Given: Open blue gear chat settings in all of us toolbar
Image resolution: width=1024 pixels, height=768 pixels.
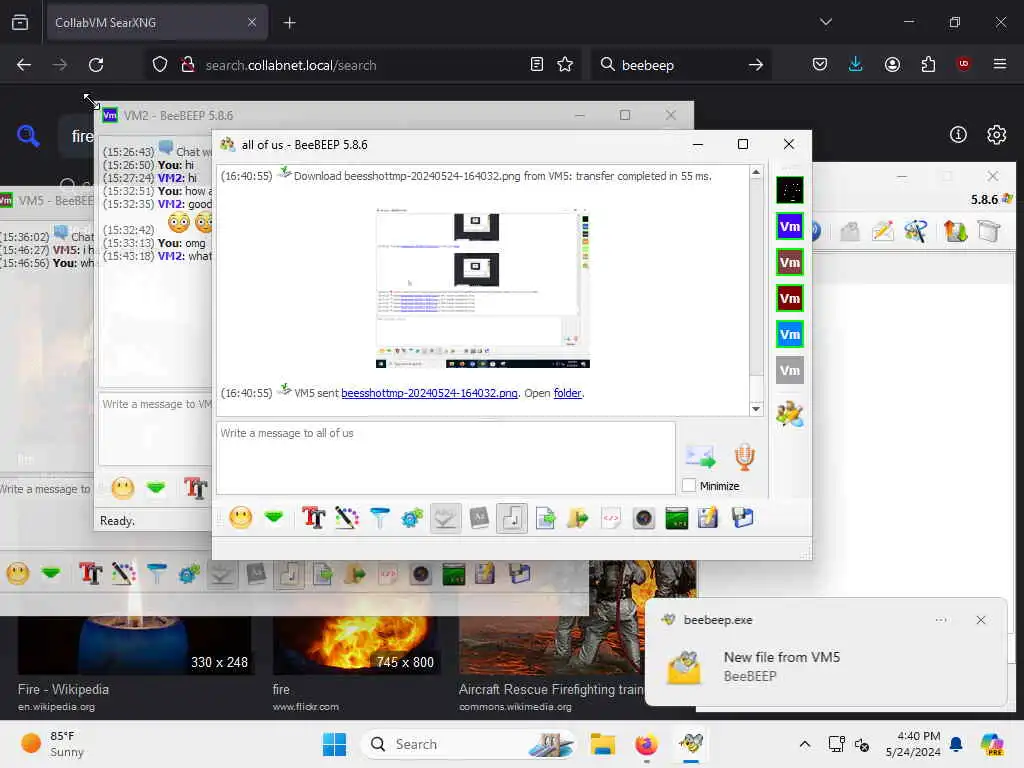Looking at the screenshot, I should pos(412,519).
